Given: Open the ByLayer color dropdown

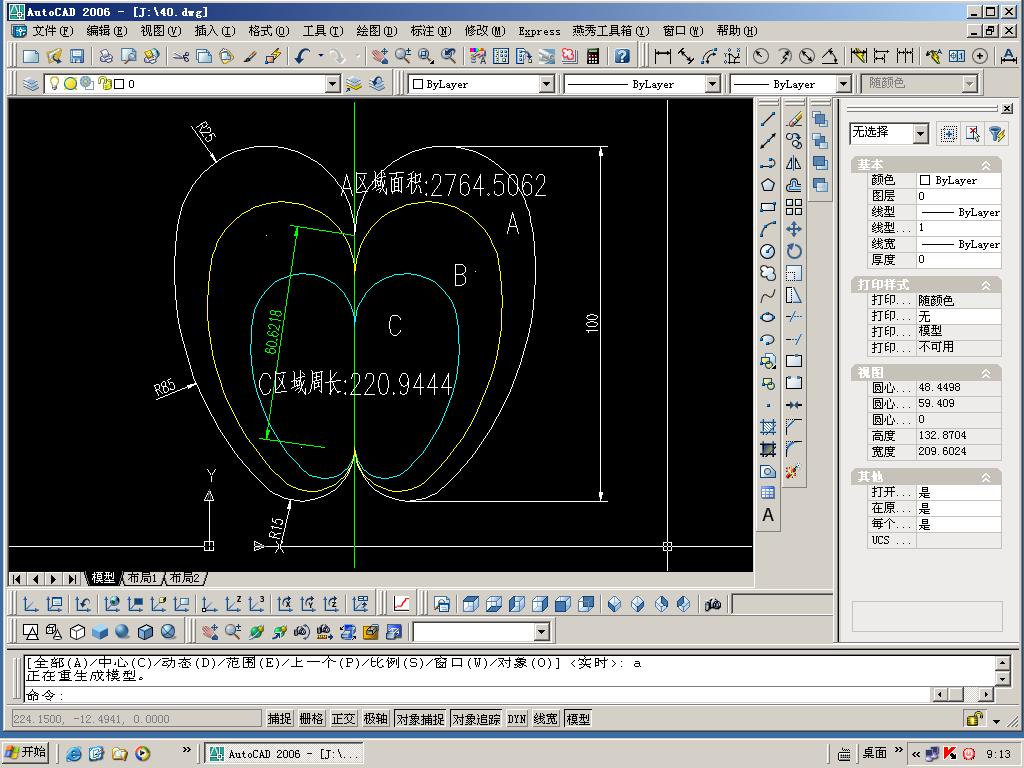Looking at the screenshot, I should [546, 84].
